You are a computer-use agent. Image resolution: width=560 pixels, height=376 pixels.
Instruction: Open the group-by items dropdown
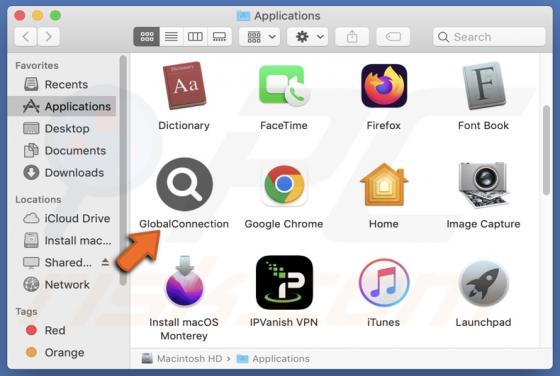tap(260, 36)
